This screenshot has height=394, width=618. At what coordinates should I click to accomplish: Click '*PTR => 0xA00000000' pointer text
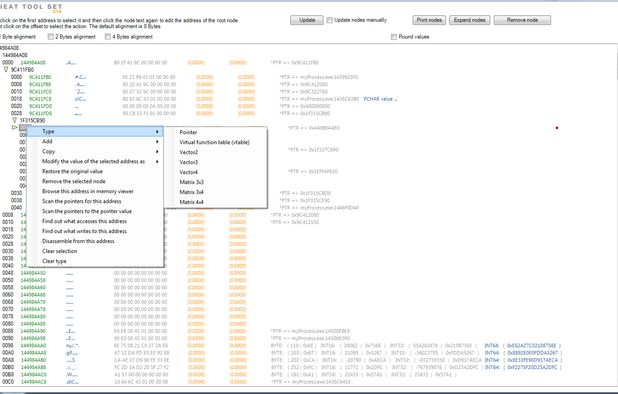coord(305,106)
